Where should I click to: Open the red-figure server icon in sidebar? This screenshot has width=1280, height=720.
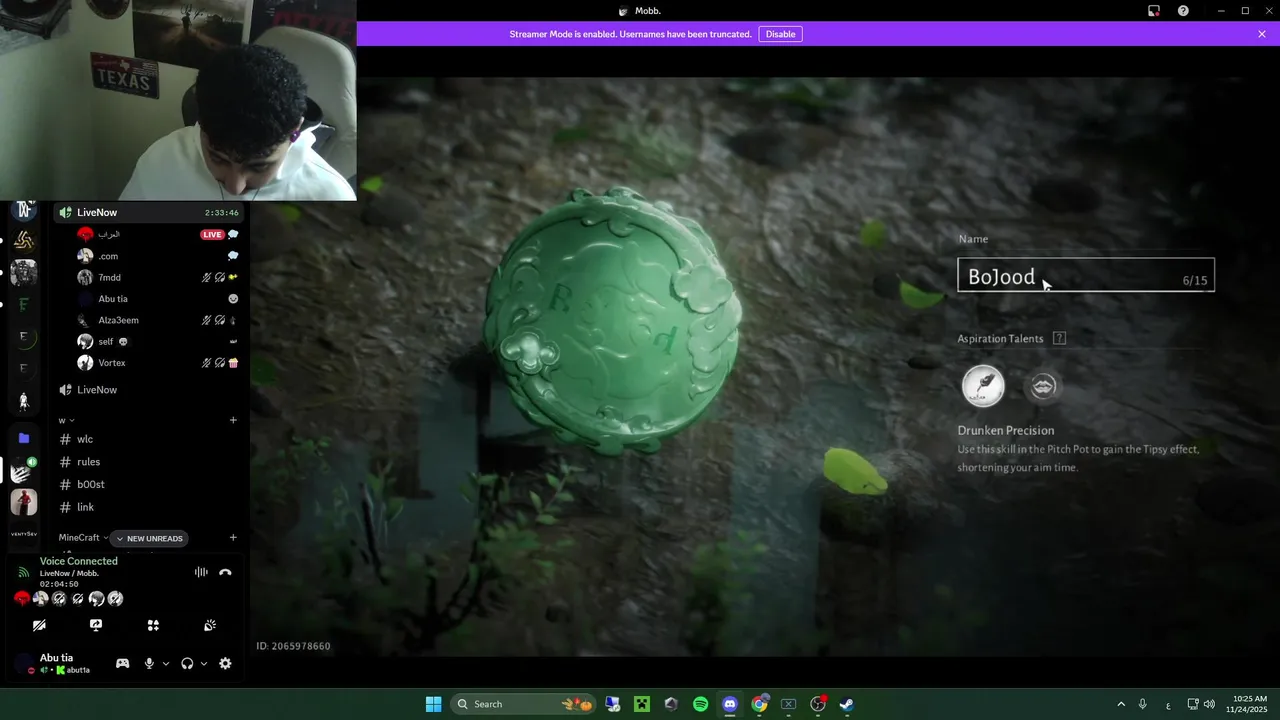(x=24, y=502)
